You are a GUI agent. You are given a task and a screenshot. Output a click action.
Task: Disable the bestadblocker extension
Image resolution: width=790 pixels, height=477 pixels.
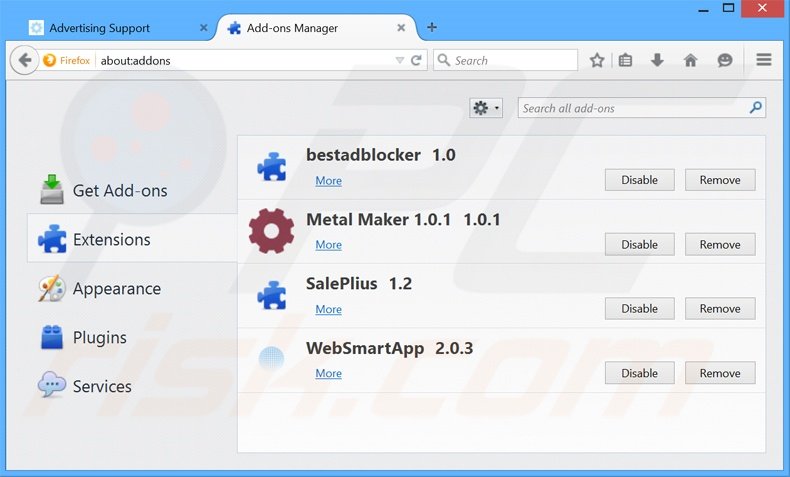click(639, 180)
